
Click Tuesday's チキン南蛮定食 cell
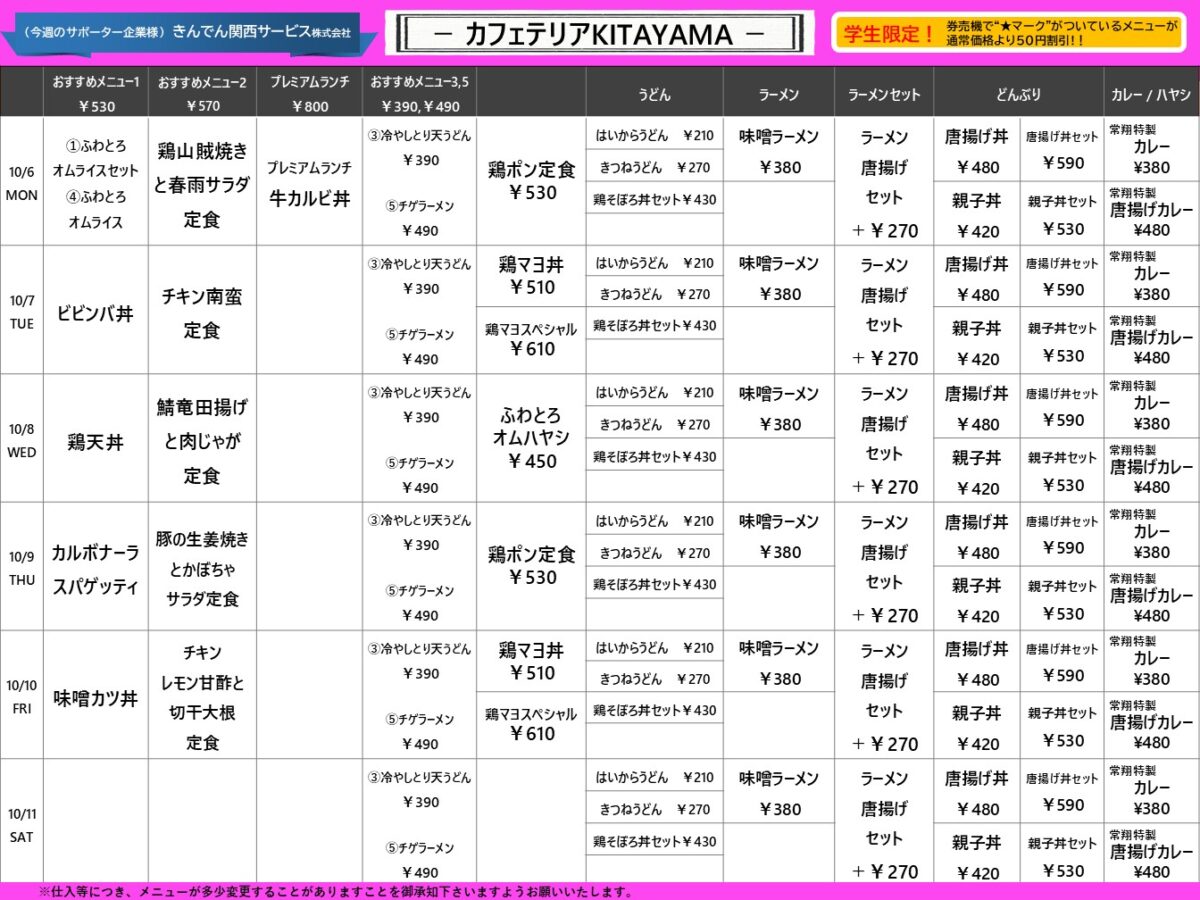pyautogui.click(x=202, y=314)
